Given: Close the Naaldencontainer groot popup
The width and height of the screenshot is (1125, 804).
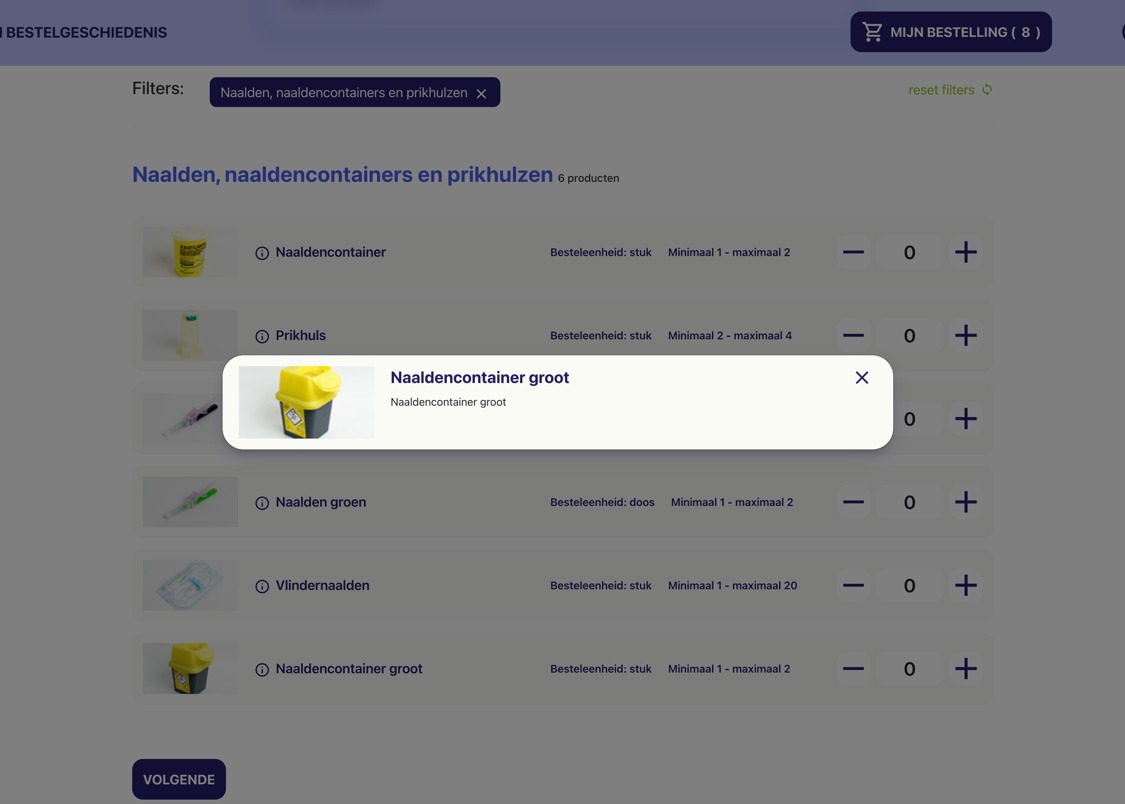Looking at the screenshot, I should [861, 378].
